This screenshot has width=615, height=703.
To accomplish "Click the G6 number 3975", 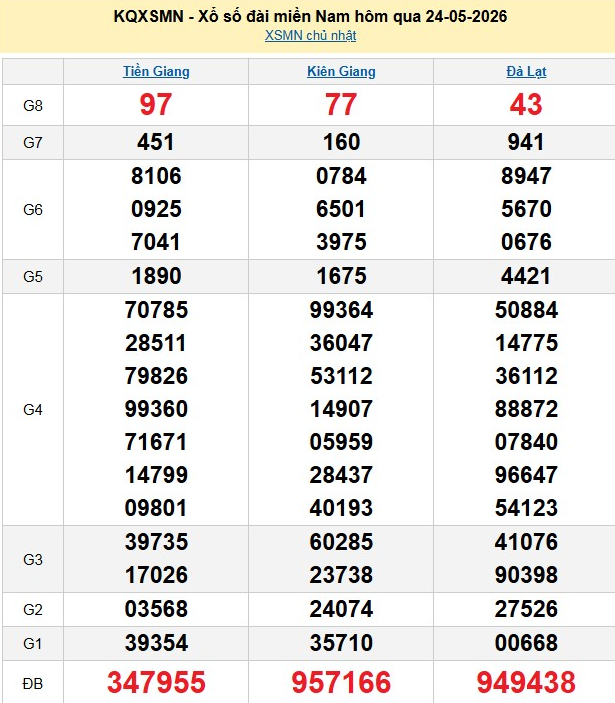I will [x=341, y=242].
